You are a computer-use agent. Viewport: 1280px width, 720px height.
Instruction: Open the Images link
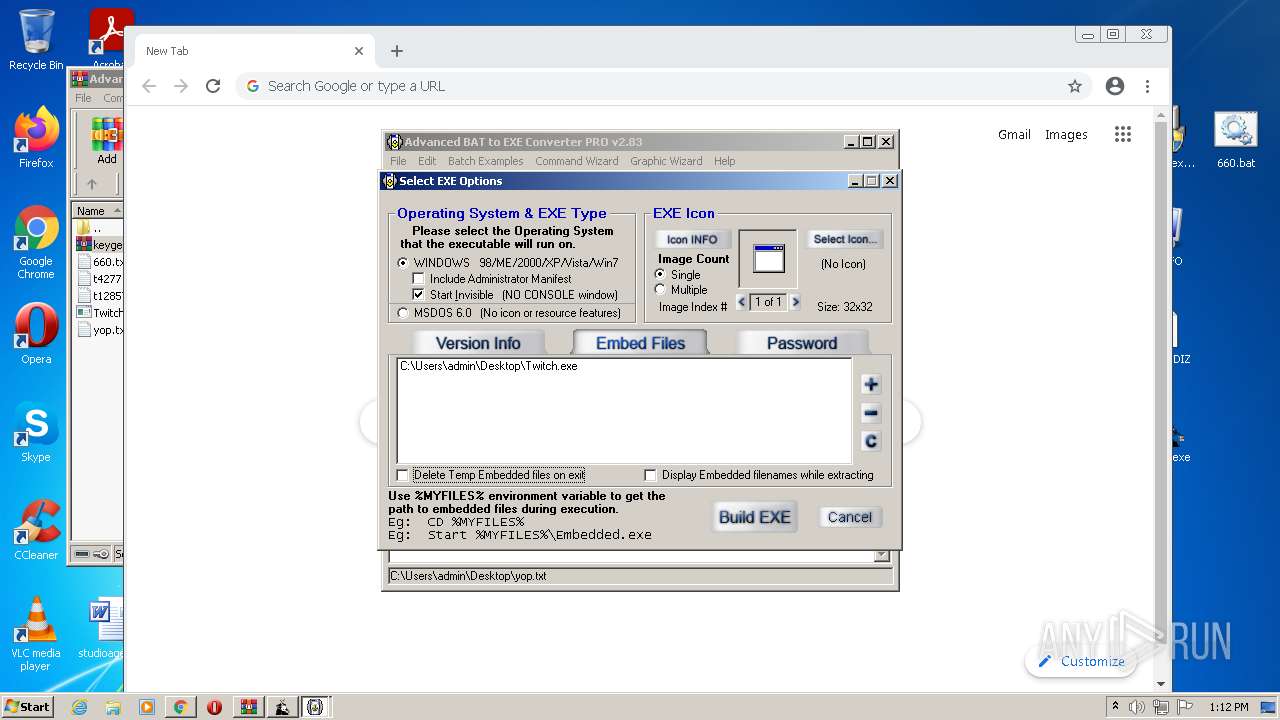[x=1066, y=135]
